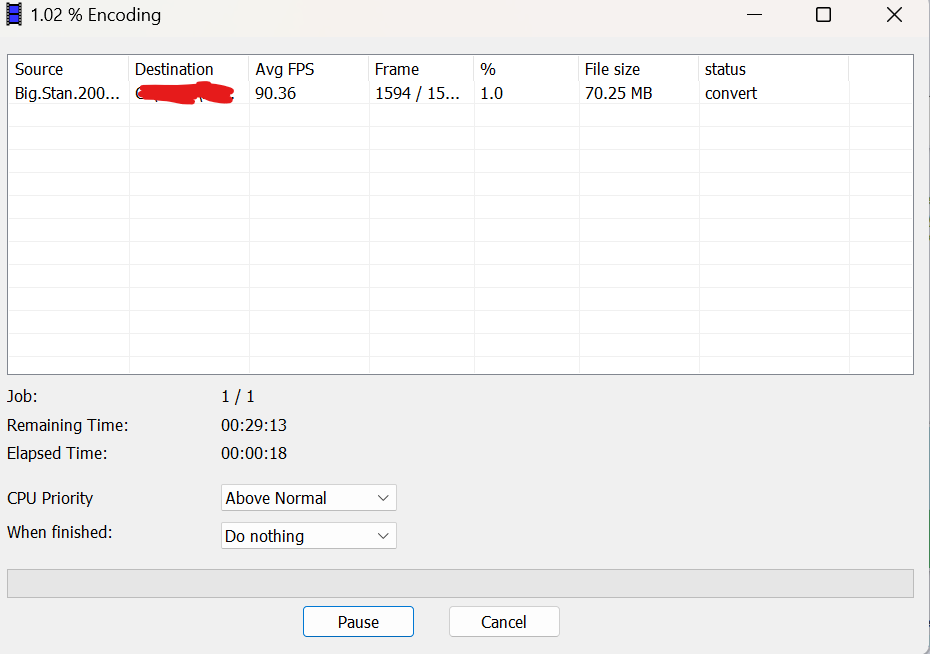Image resolution: width=930 pixels, height=654 pixels.
Task: Click the 70.25 MB file size cell
Action: click(618, 93)
